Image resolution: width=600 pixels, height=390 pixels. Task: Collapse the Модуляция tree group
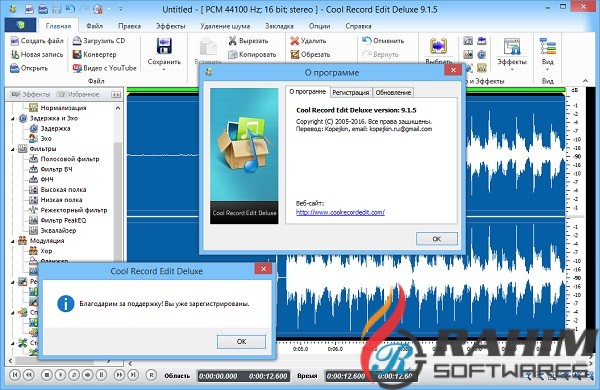tap(13, 241)
